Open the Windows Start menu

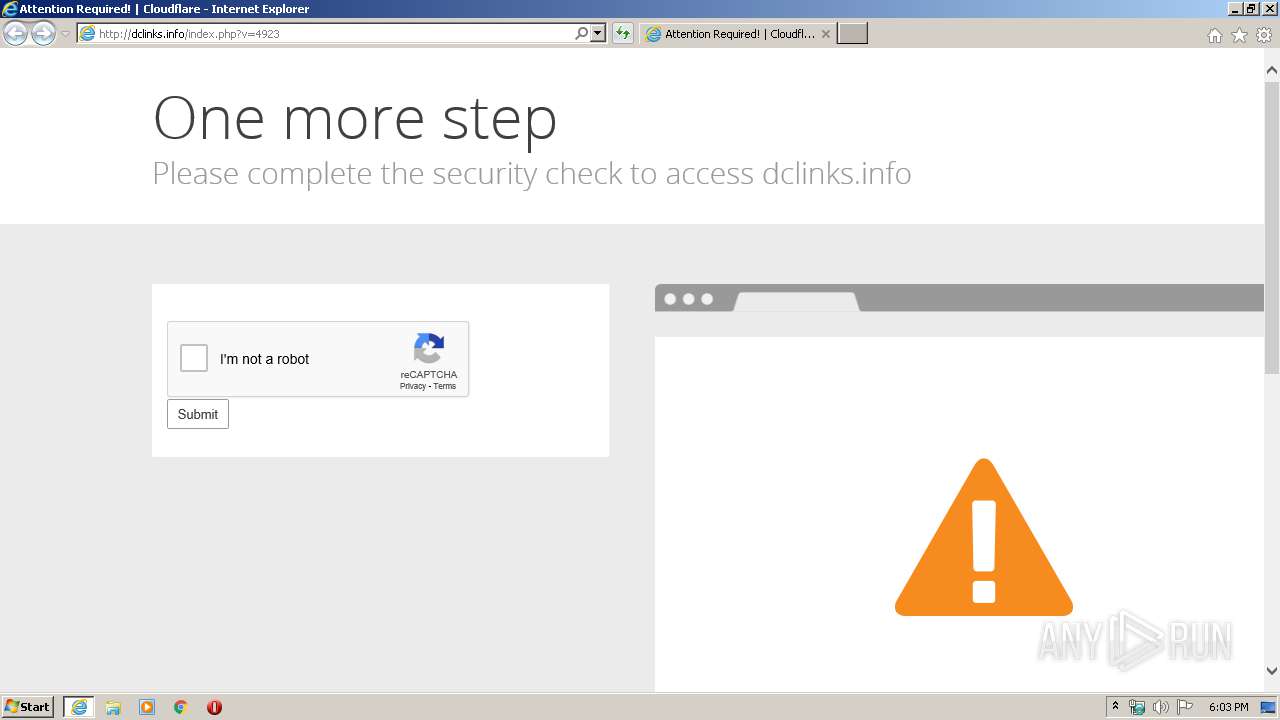click(28, 706)
